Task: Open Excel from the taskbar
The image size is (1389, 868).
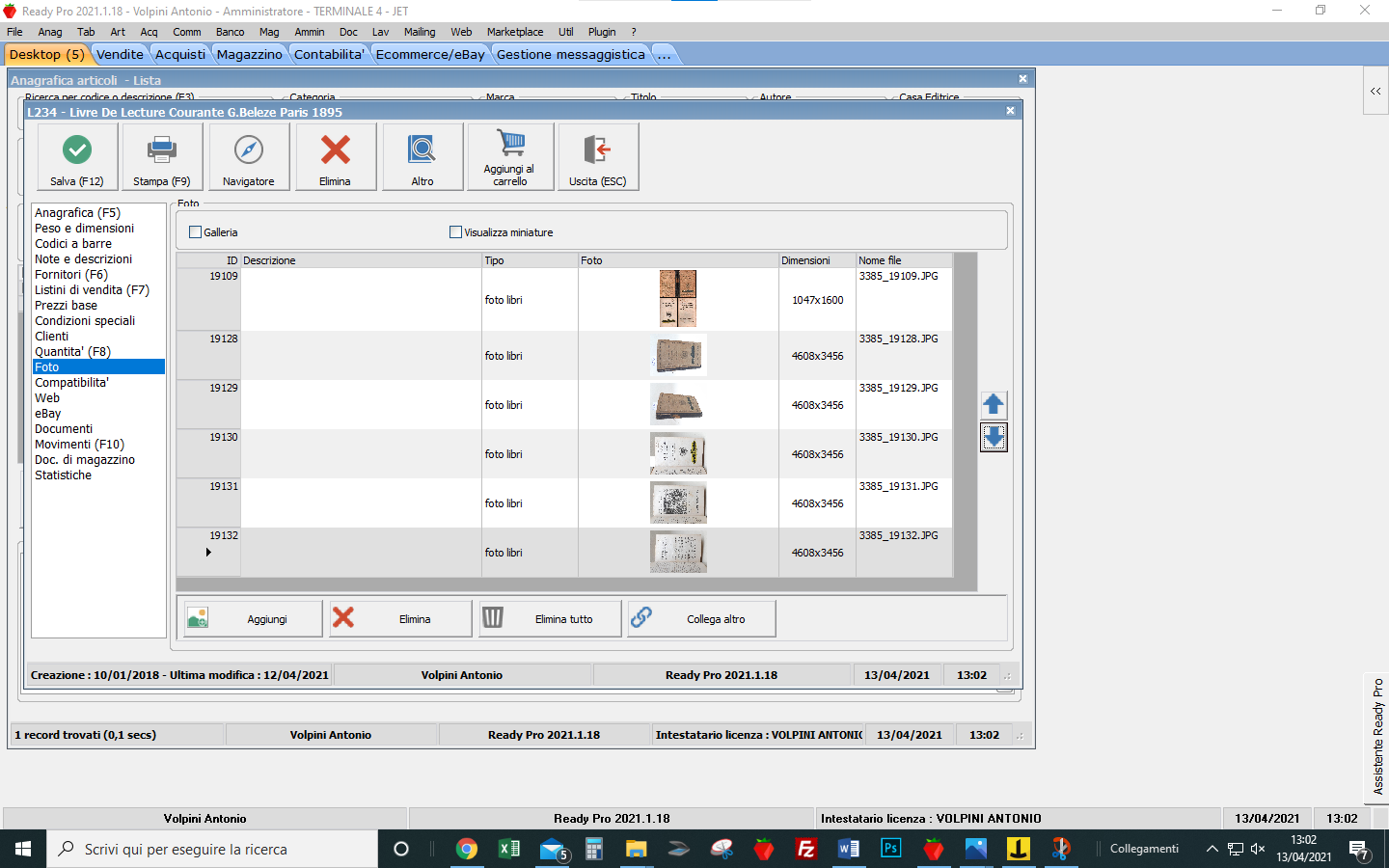Action: 509,849
